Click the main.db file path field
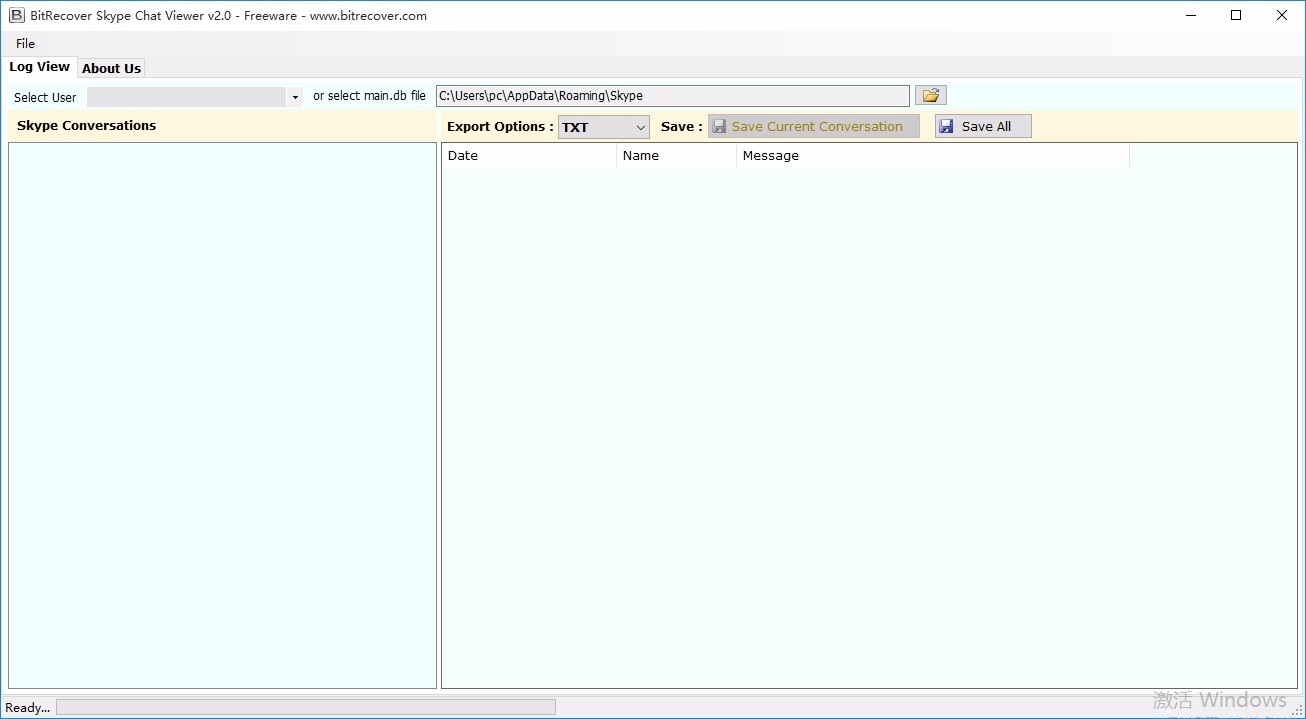This screenshot has height=719, width=1306. 673,96
